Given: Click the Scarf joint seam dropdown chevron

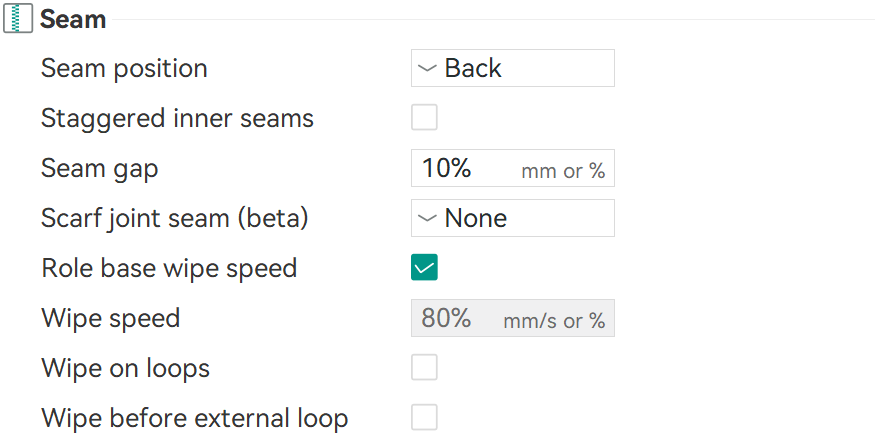Looking at the screenshot, I should pyautogui.click(x=428, y=218).
